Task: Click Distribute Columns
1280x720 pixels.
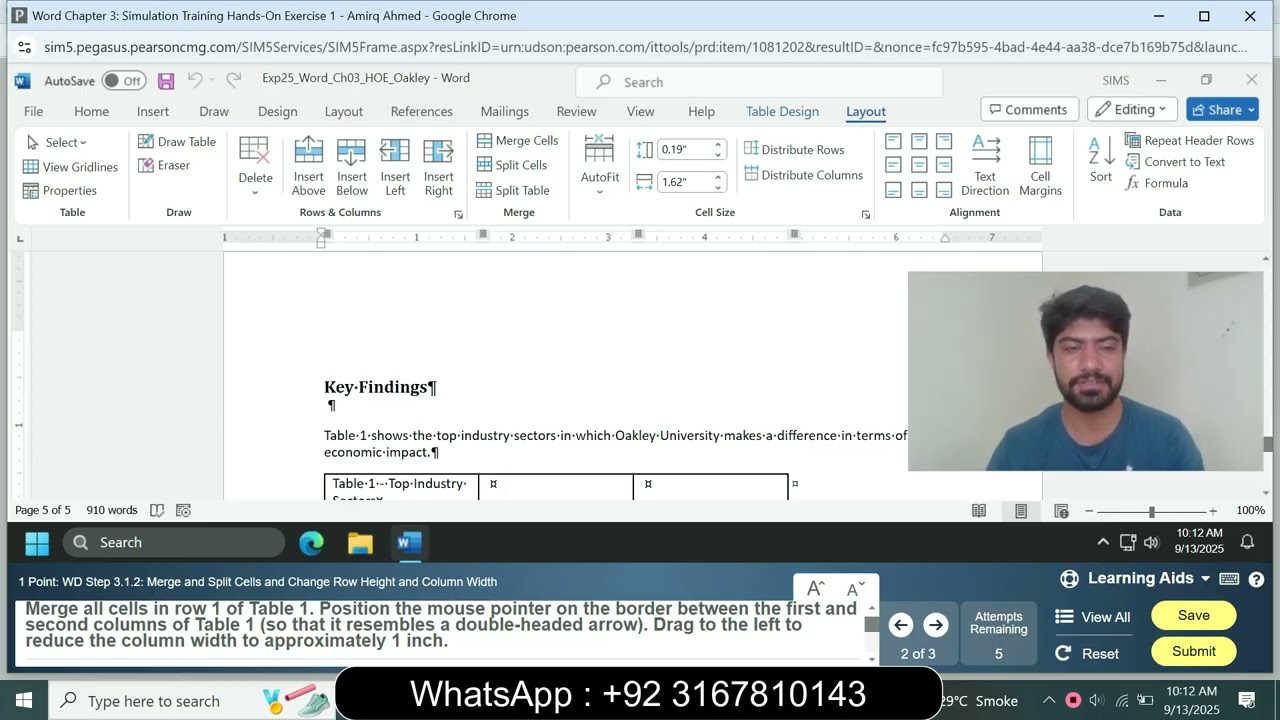Action: [803, 175]
